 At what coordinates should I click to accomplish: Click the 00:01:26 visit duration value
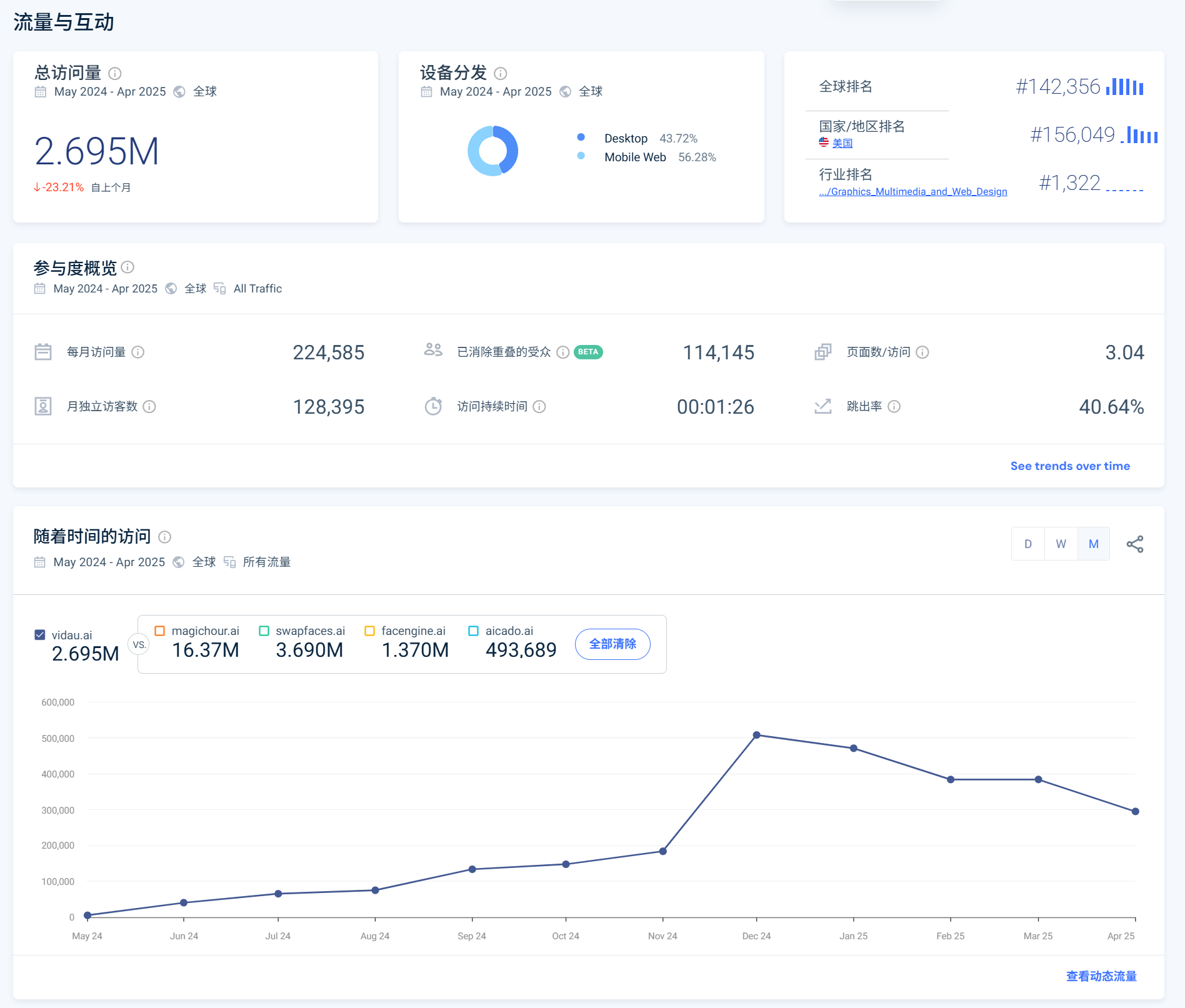[x=716, y=407]
